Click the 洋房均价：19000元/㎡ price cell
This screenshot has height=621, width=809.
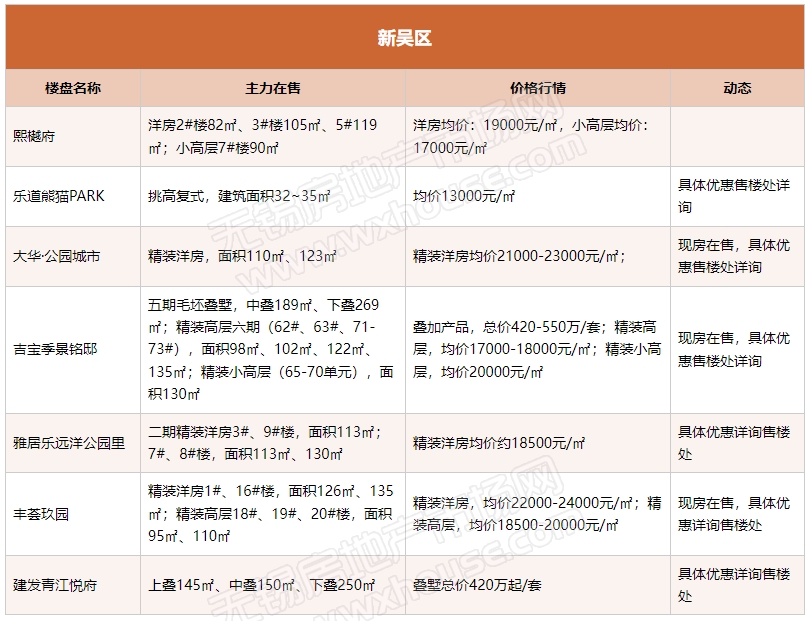(538, 137)
